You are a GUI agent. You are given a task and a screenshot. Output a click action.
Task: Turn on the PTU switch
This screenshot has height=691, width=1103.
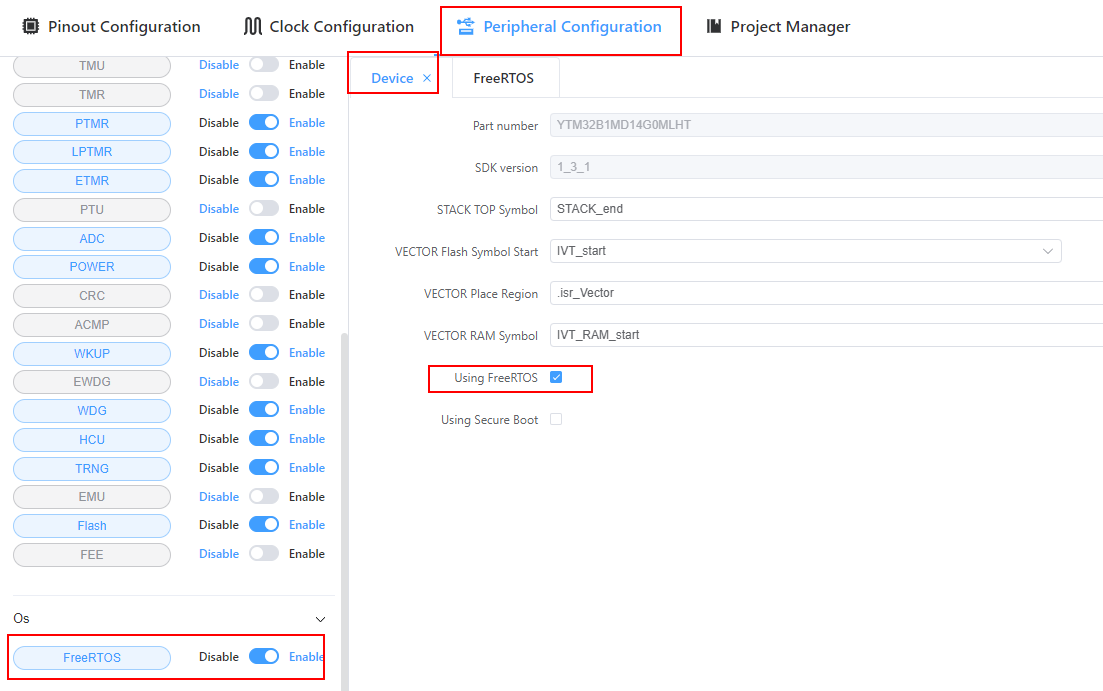264,208
